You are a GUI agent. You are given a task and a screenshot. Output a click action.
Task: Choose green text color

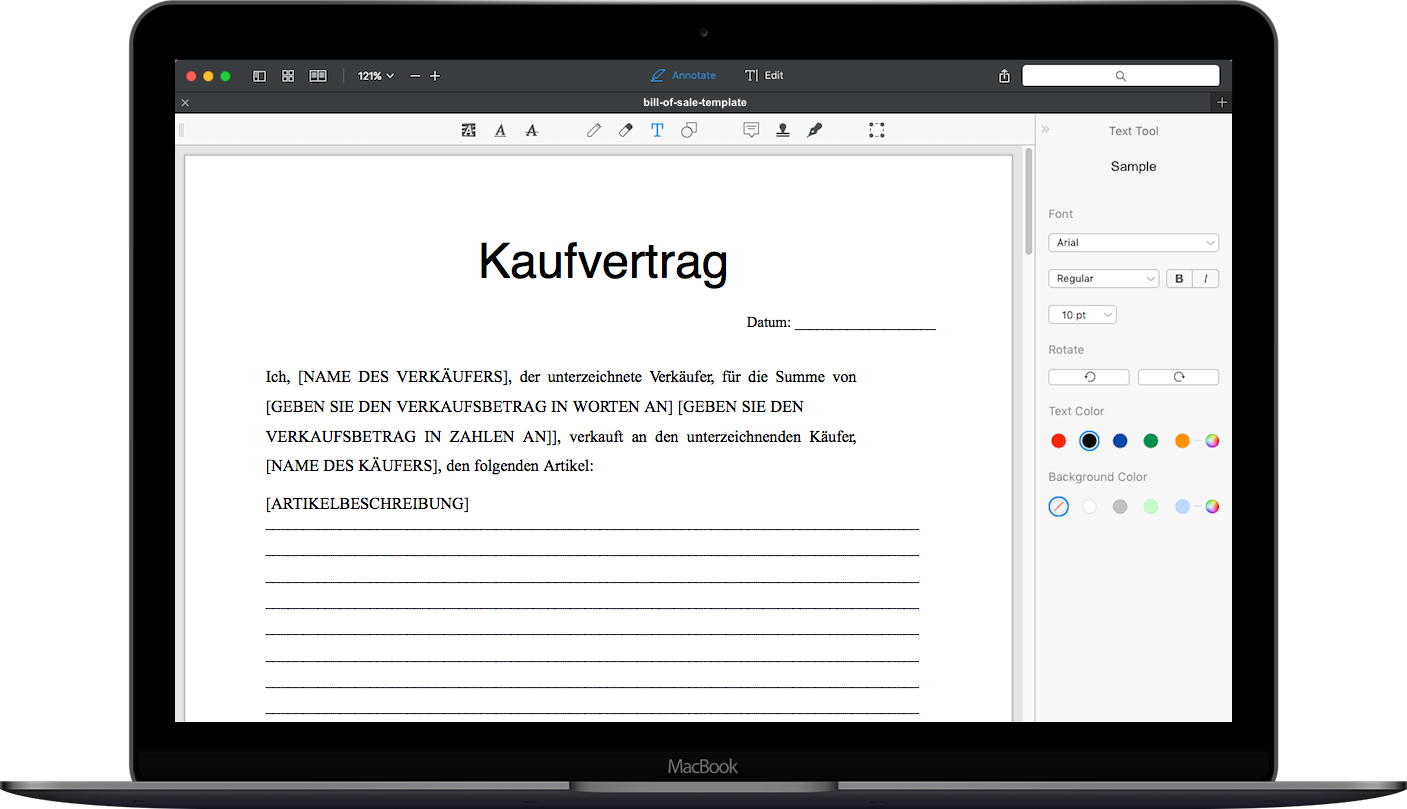click(x=1151, y=441)
